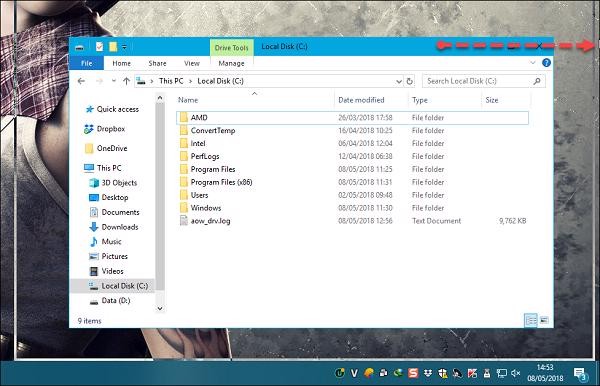
Task: Open the Customize Quick Access Toolbar arrow
Action: coord(124,47)
